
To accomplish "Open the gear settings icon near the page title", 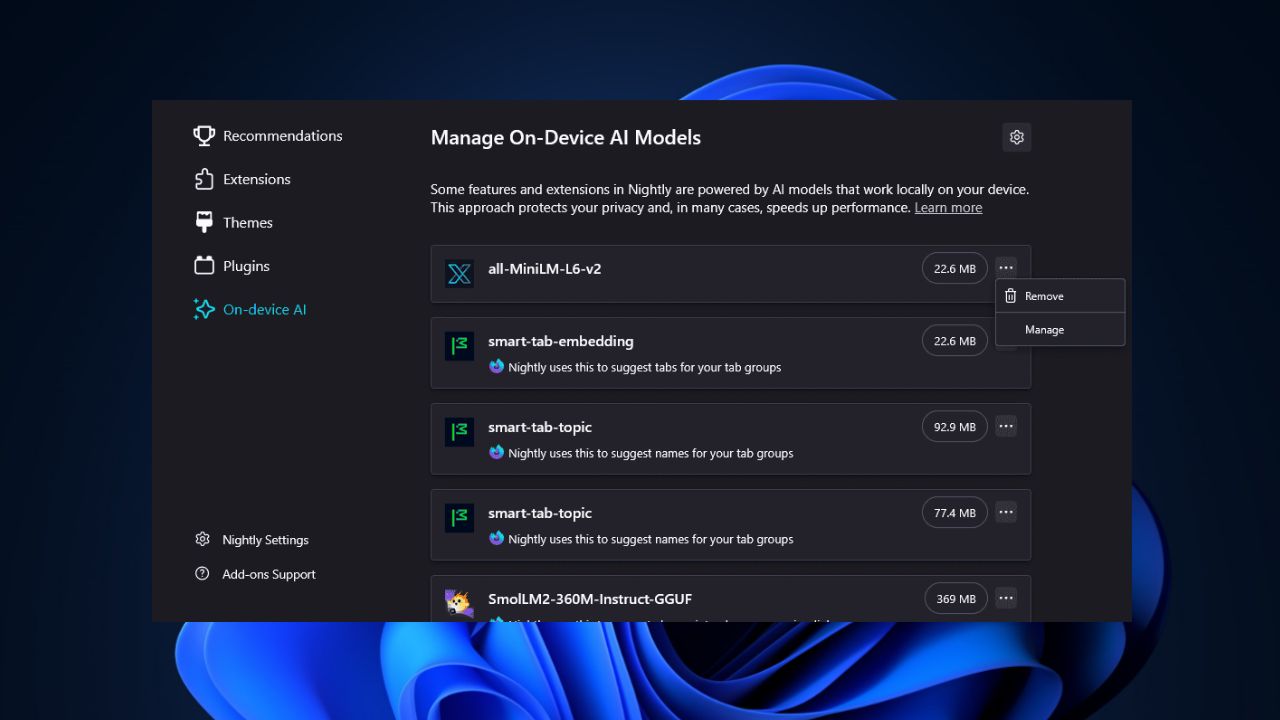I will pos(1017,137).
